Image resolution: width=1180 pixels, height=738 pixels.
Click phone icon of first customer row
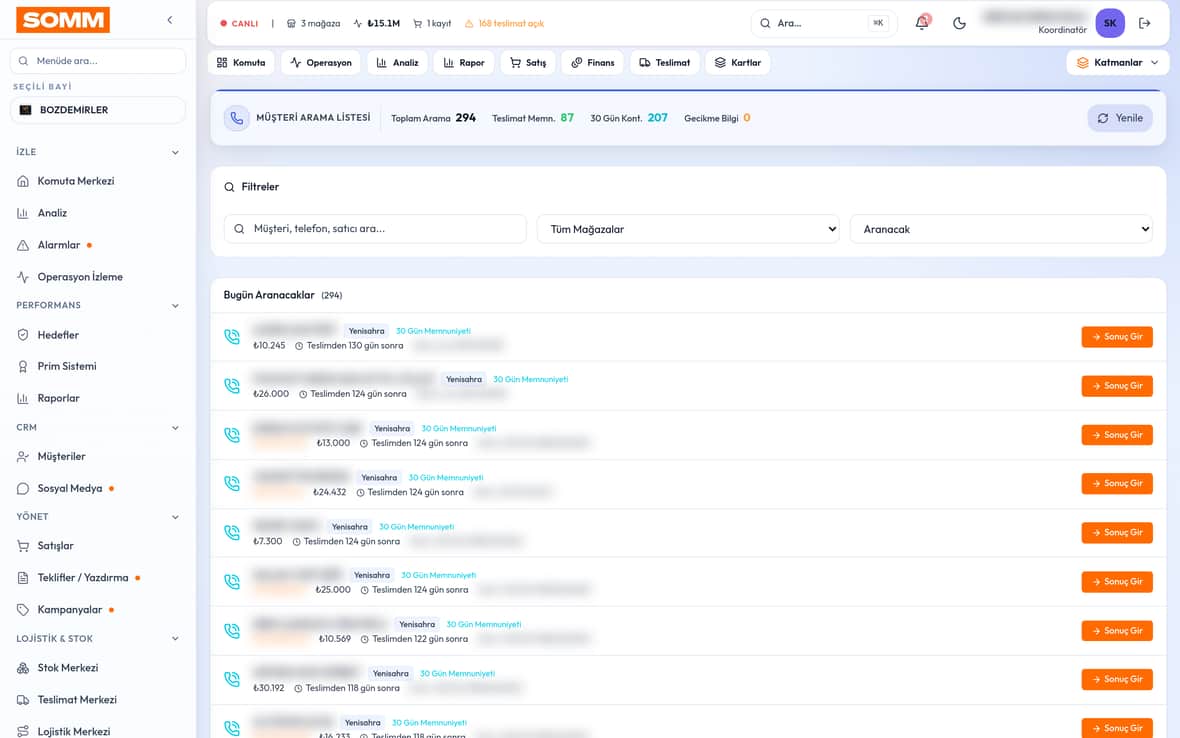point(232,337)
